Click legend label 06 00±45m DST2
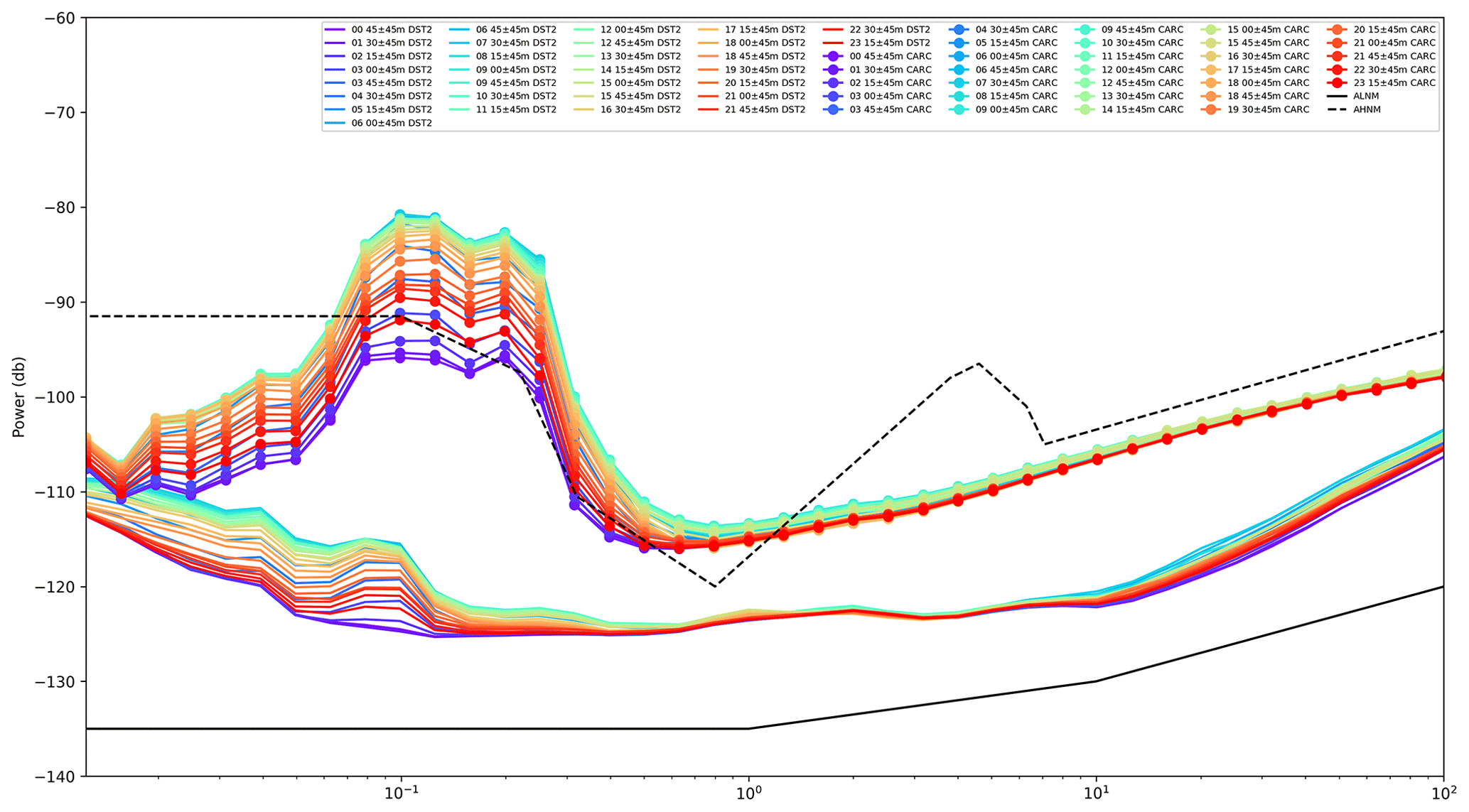Image resolution: width=1469 pixels, height=812 pixels. (x=392, y=123)
